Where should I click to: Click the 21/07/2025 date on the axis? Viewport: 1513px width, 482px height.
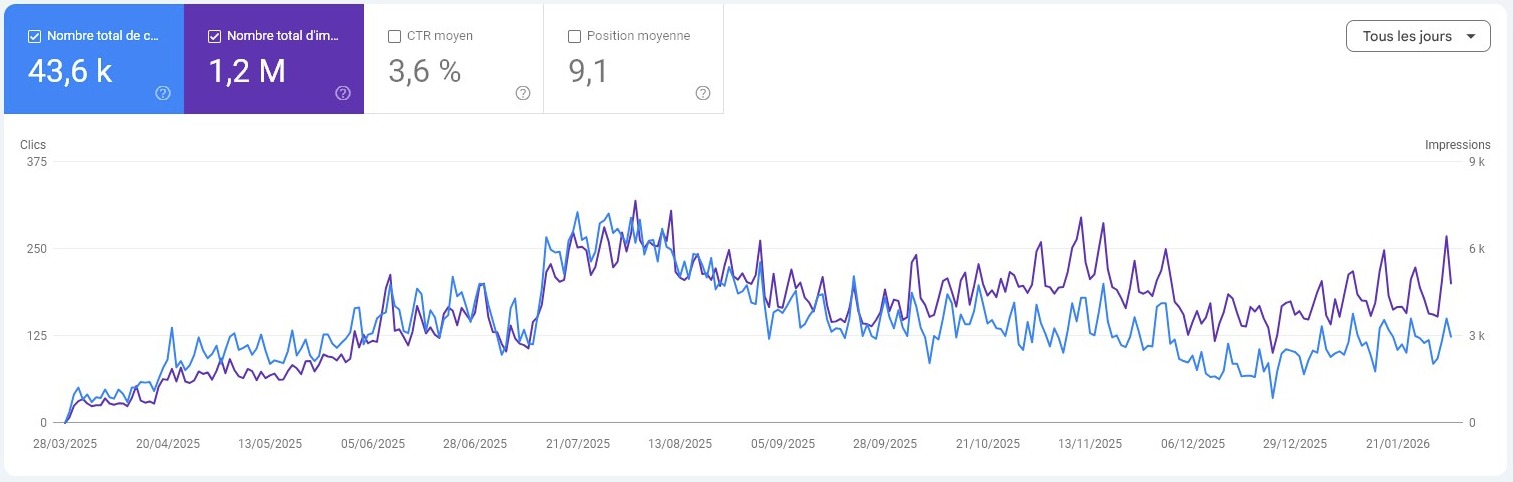point(579,443)
